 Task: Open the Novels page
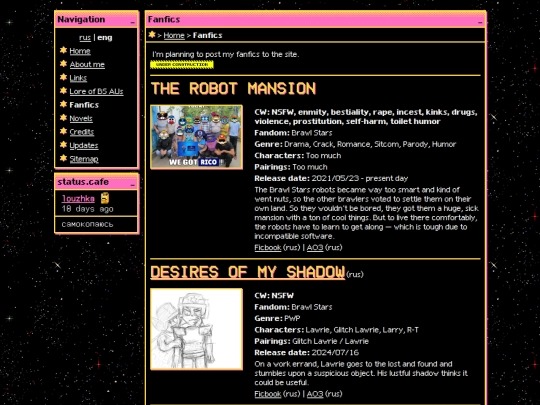[81, 118]
